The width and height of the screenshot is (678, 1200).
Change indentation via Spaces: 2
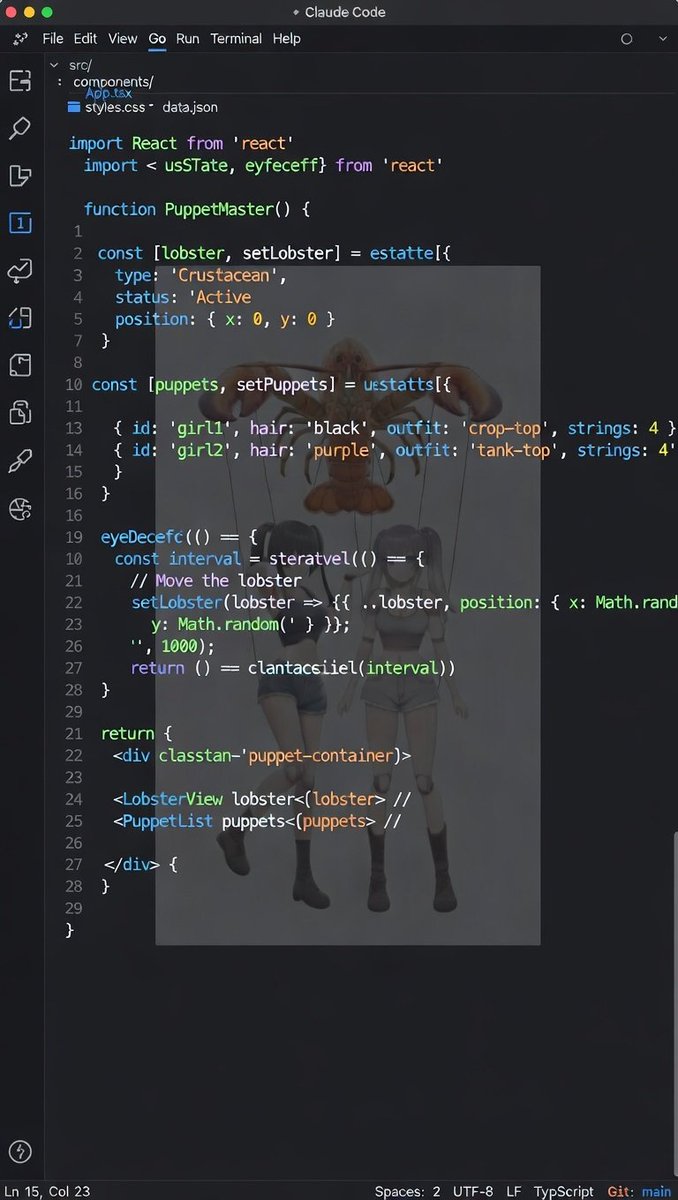click(407, 1192)
